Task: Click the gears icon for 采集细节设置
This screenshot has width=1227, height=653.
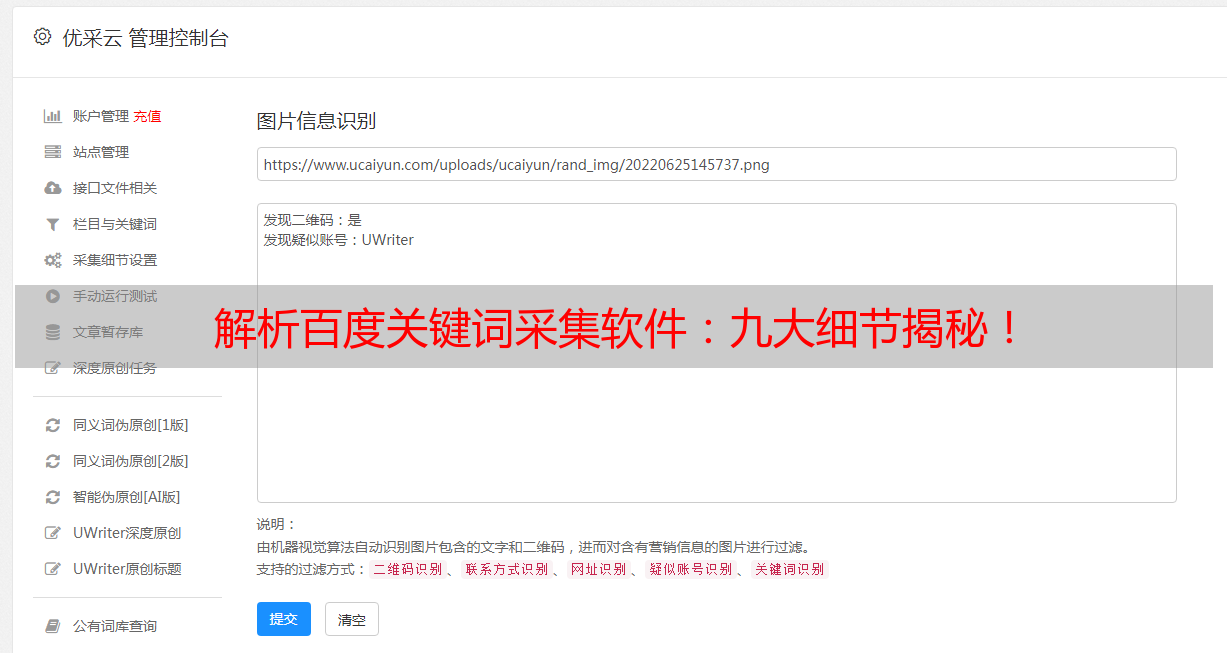Action: 53,260
